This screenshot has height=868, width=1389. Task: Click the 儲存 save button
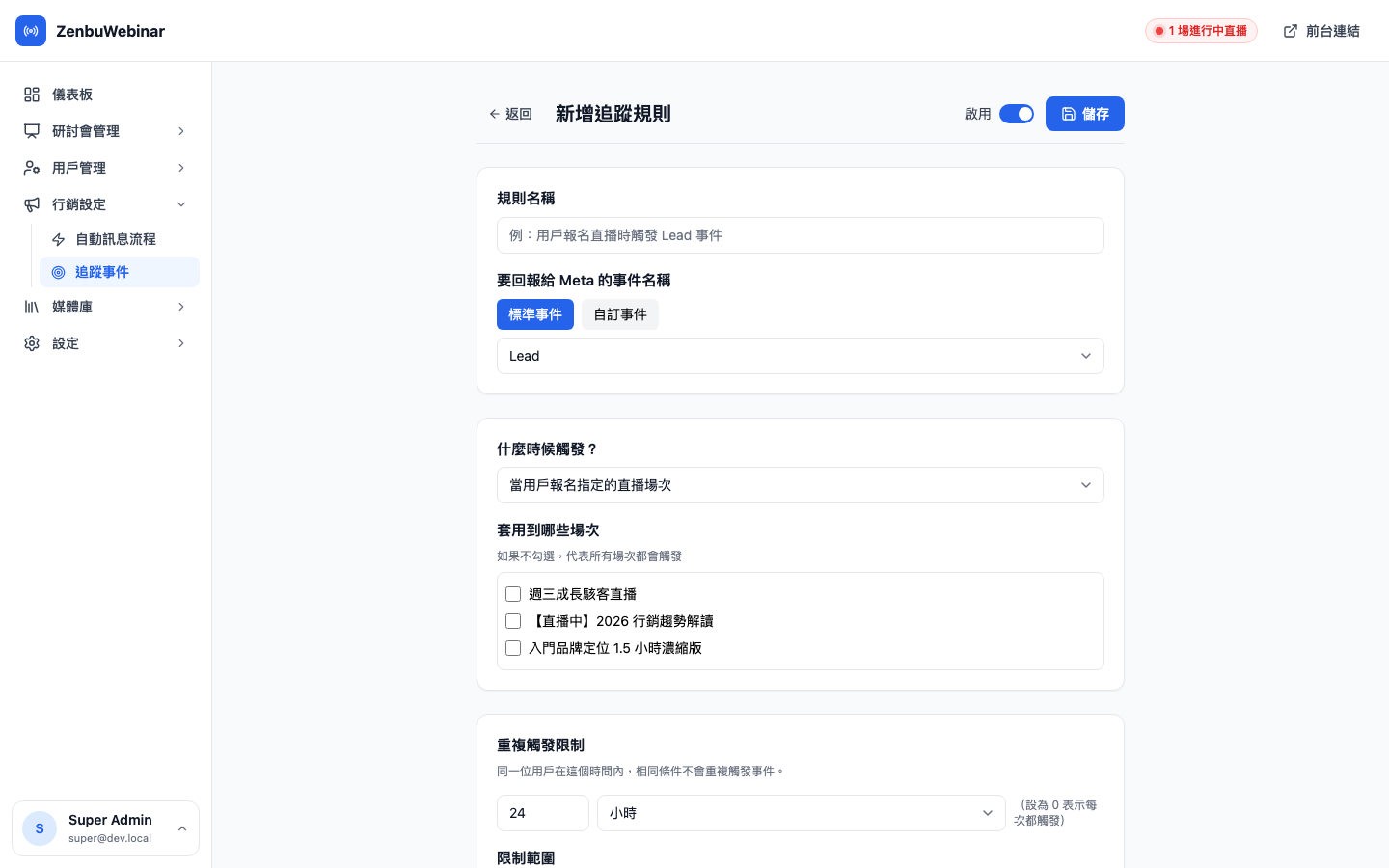(x=1084, y=114)
